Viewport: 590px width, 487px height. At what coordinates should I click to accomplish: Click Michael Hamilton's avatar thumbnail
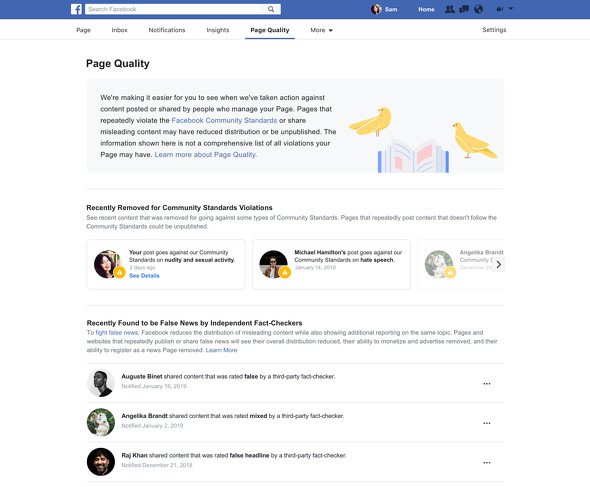click(x=273, y=264)
